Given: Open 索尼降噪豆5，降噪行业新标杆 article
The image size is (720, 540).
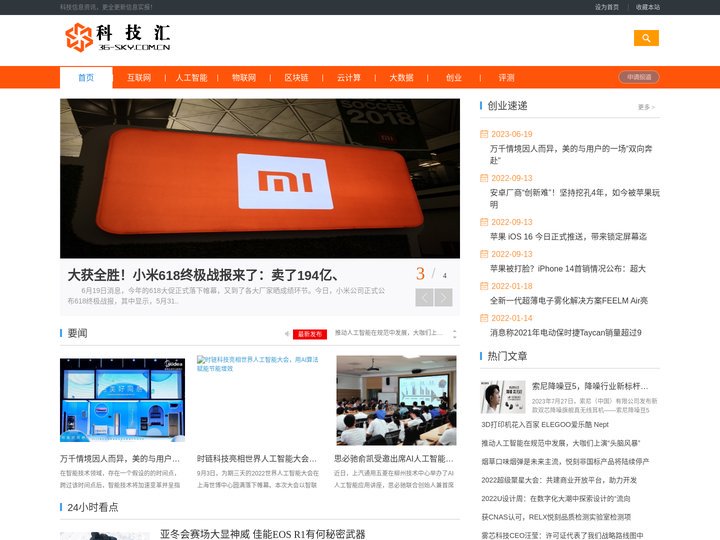Looking at the screenshot, I should (590, 386).
